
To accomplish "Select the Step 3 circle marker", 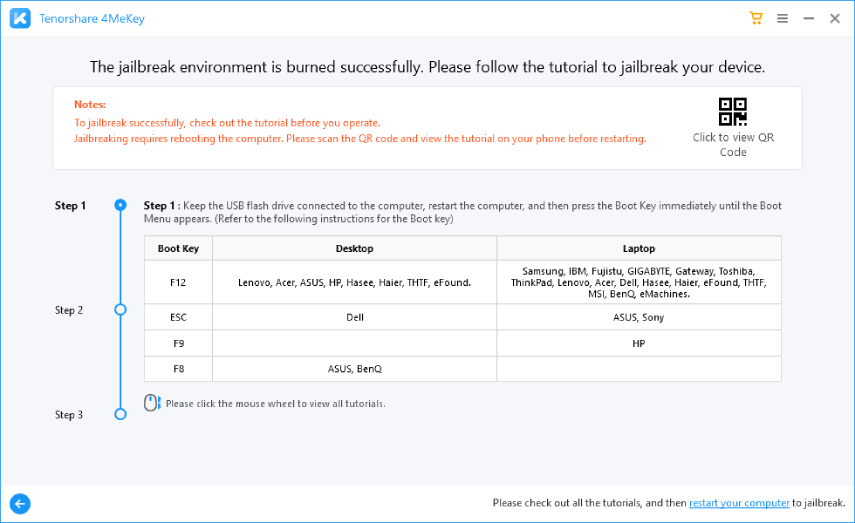I will (x=121, y=414).
